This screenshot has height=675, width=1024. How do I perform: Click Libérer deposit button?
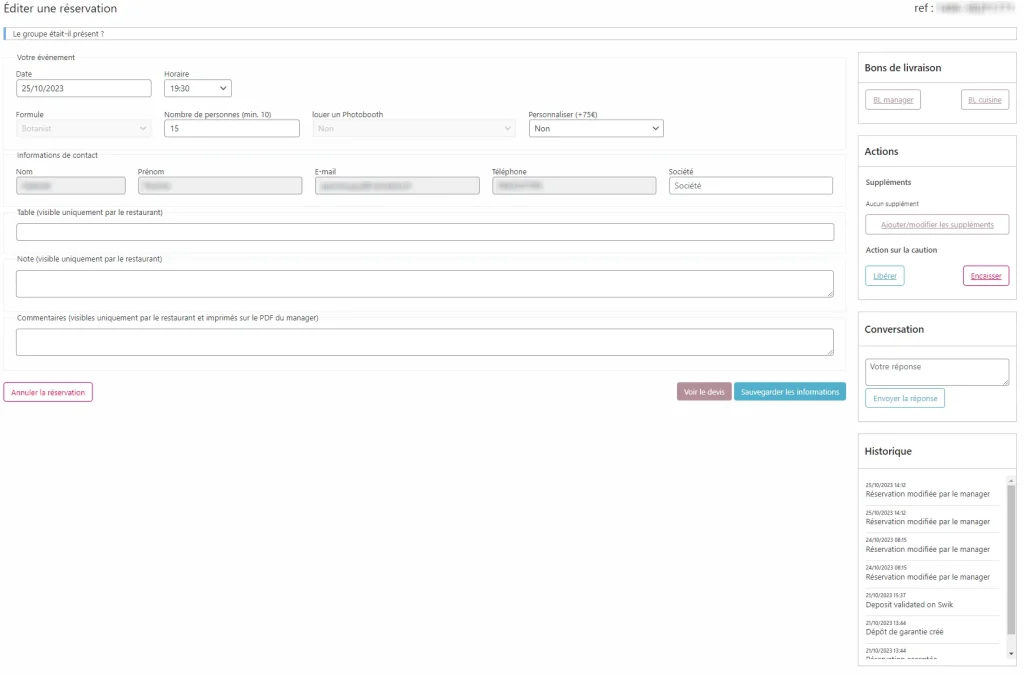tap(885, 276)
